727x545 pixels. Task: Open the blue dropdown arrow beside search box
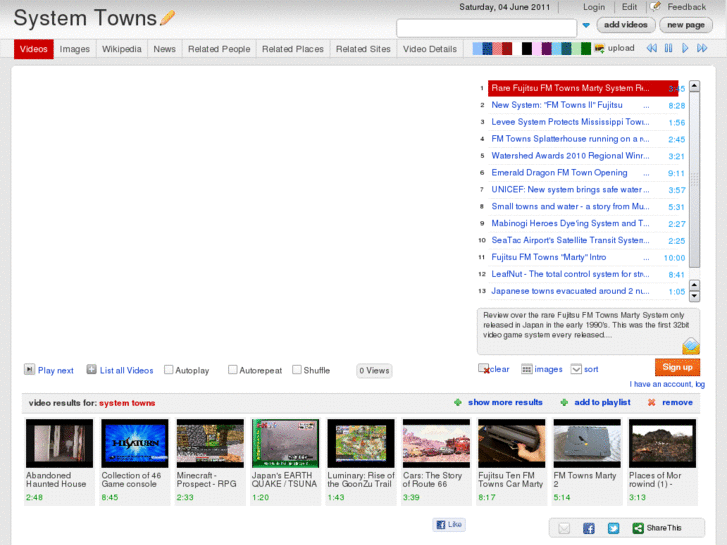586,26
